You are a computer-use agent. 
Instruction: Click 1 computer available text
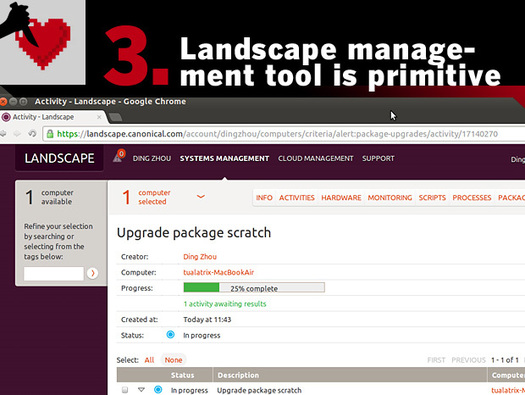(x=49, y=197)
